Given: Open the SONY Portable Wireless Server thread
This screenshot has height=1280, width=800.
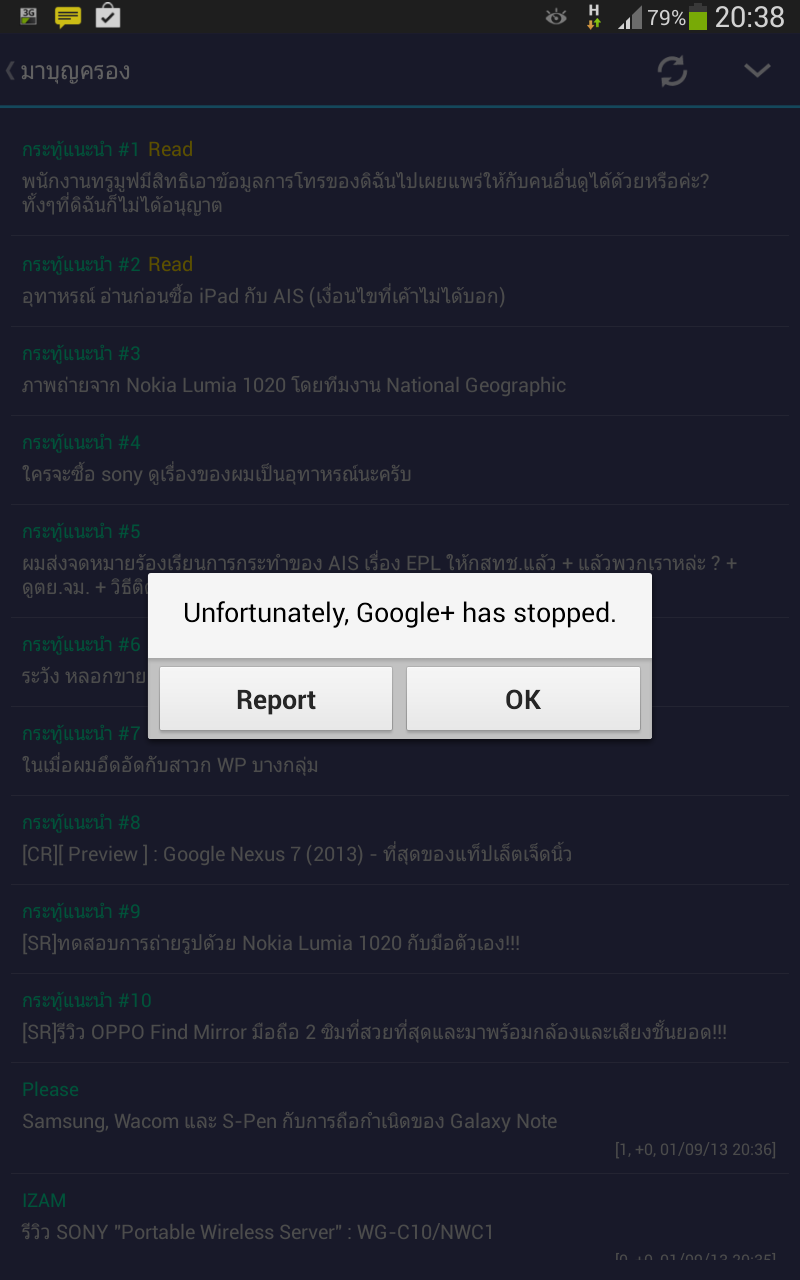Looking at the screenshot, I should [x=258, y=1232].
